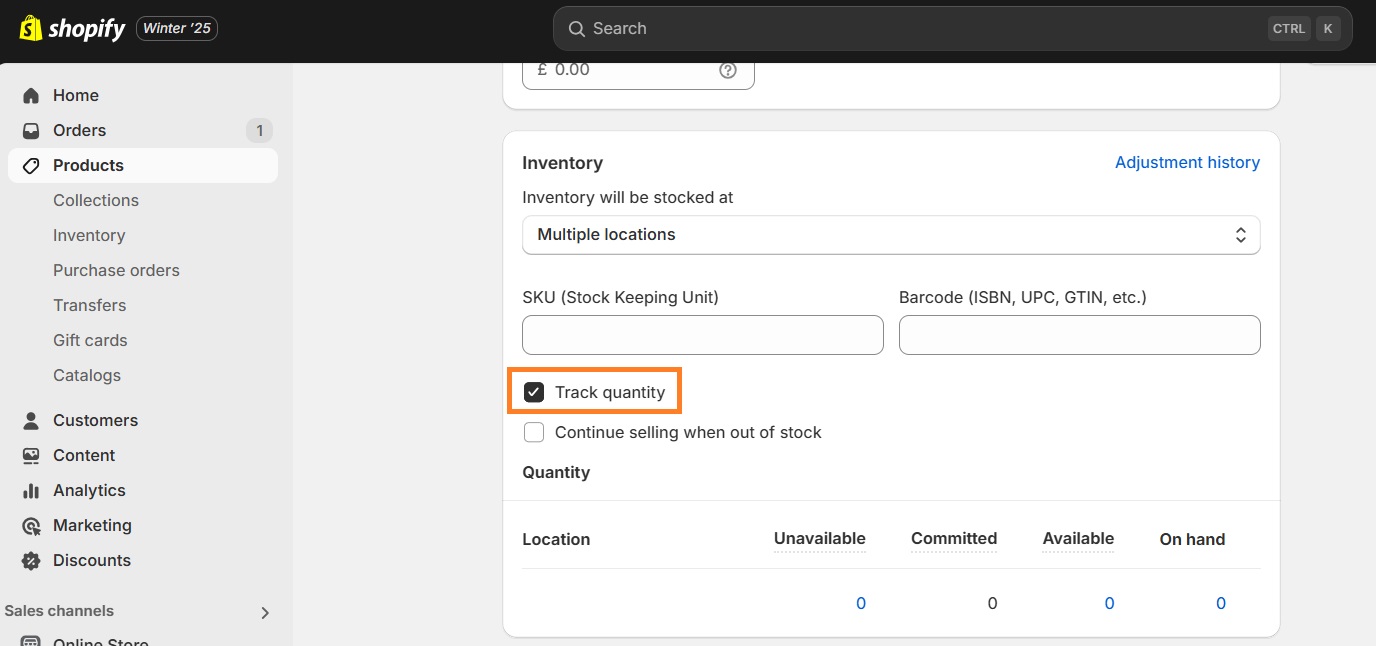Expand the Sales channels section
Screen dimensions: 1376x646
coord(265,611)
